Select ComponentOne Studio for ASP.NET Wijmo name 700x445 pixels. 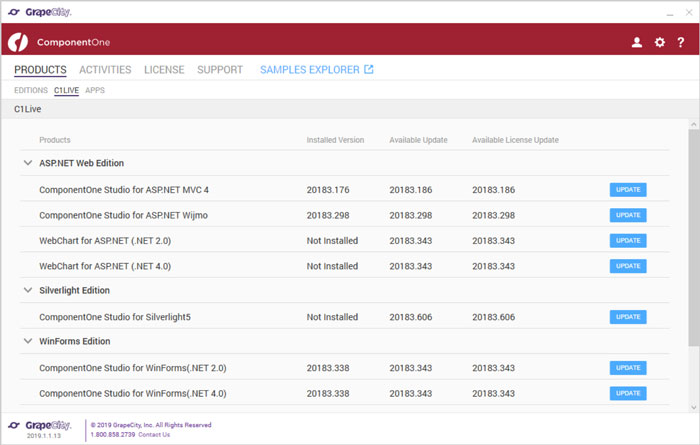[x=123, y=215]
